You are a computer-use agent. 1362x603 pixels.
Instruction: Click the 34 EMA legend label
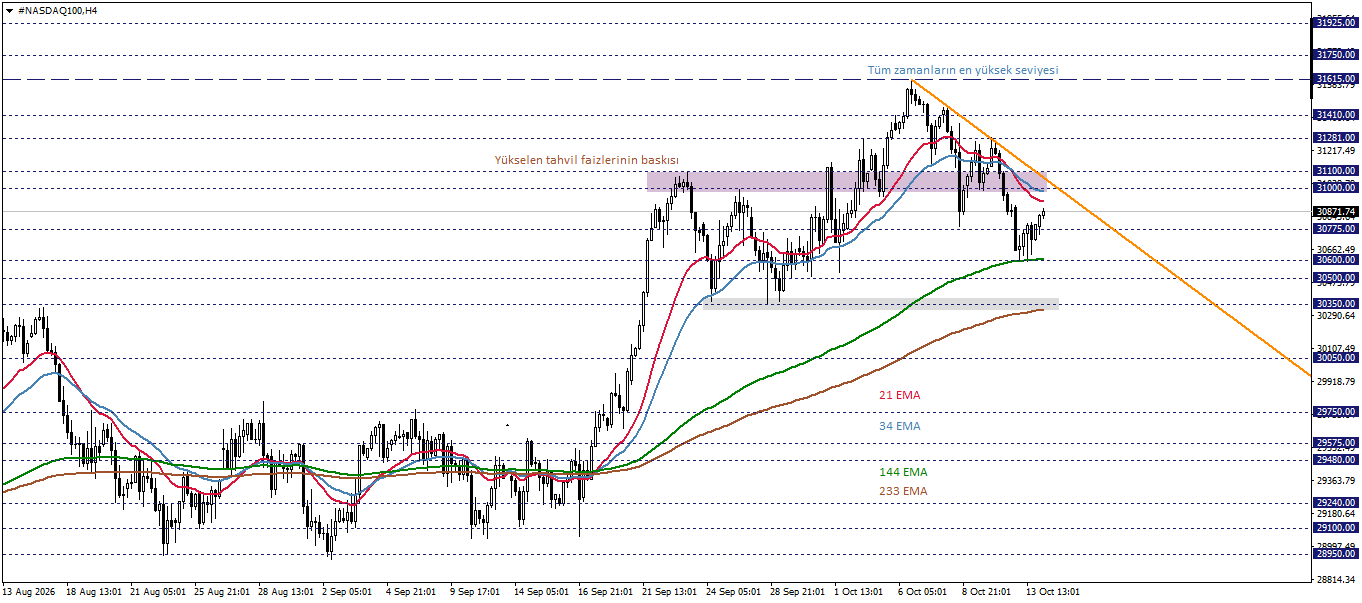pos(900,426)
